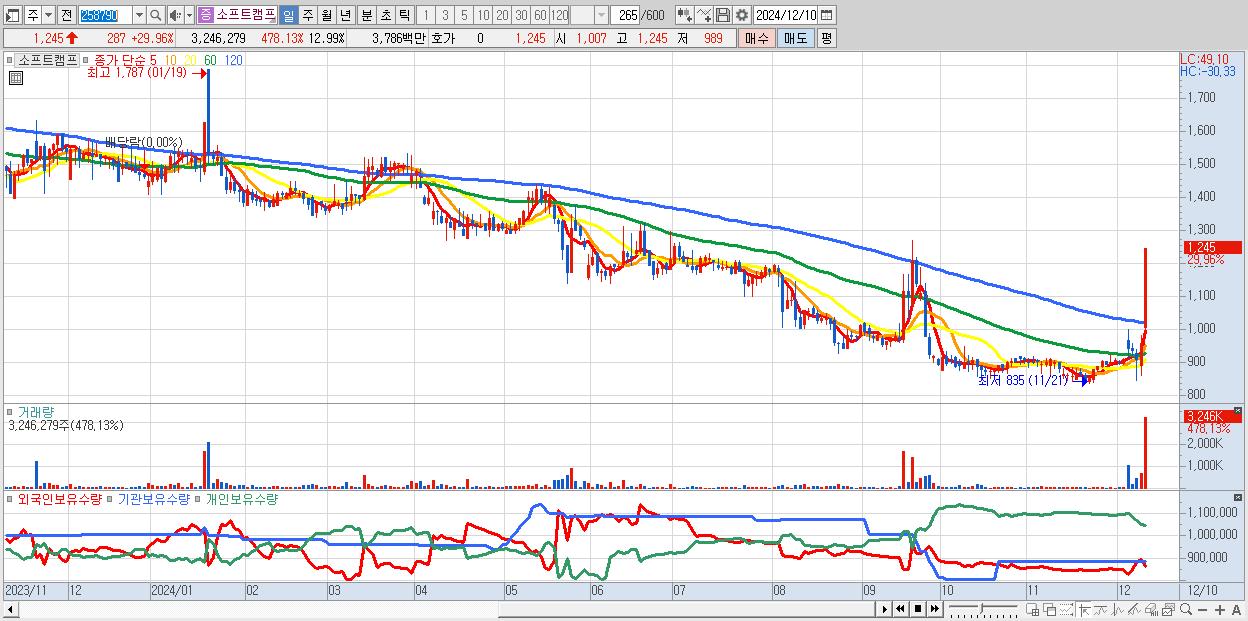Click the 전 button

click(66, 15)
